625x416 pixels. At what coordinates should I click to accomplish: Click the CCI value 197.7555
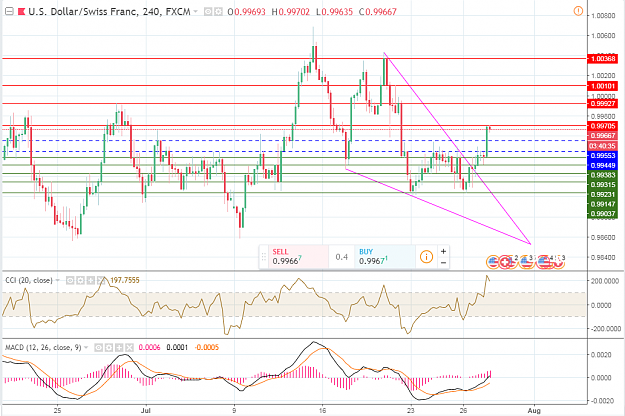(x=125, y=281)
